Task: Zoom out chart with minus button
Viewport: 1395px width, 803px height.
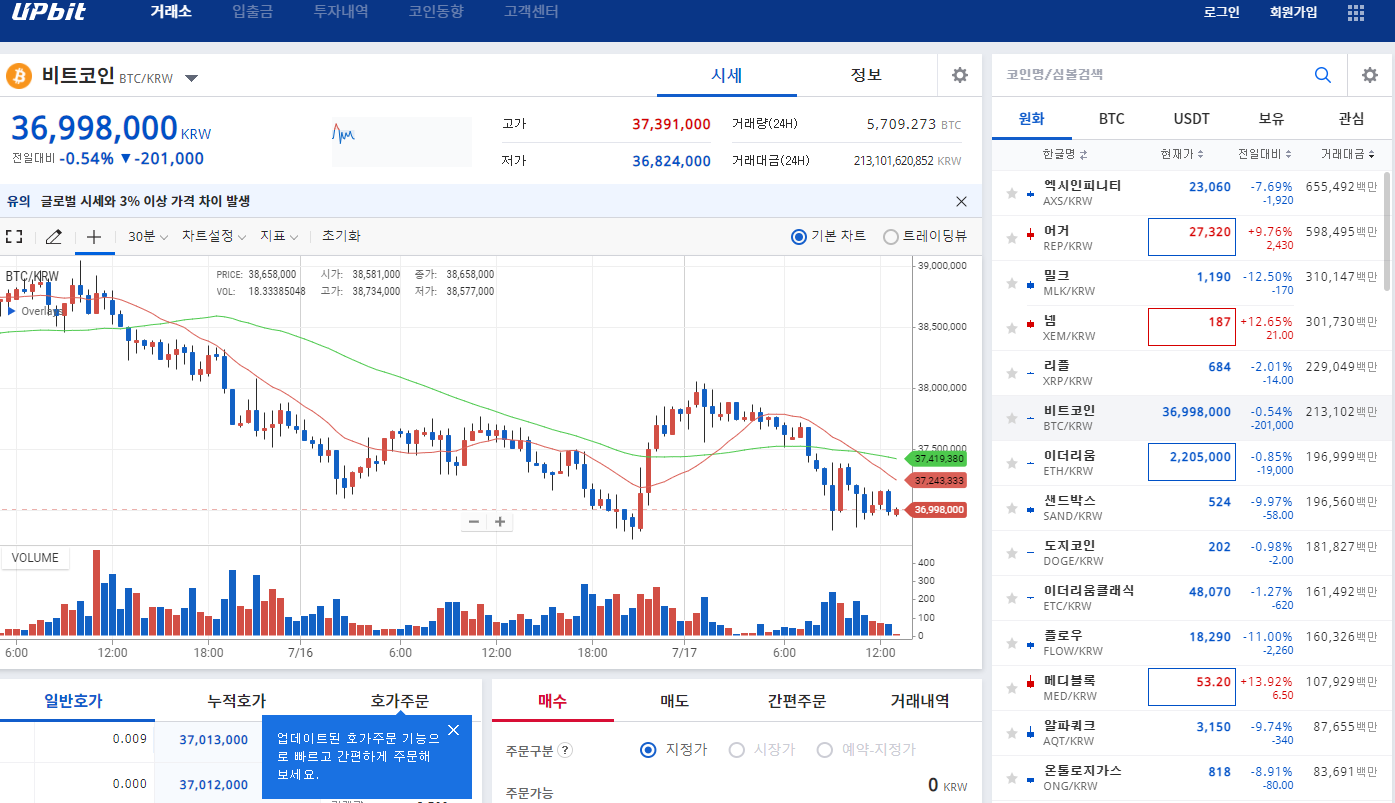Action: 474,521
